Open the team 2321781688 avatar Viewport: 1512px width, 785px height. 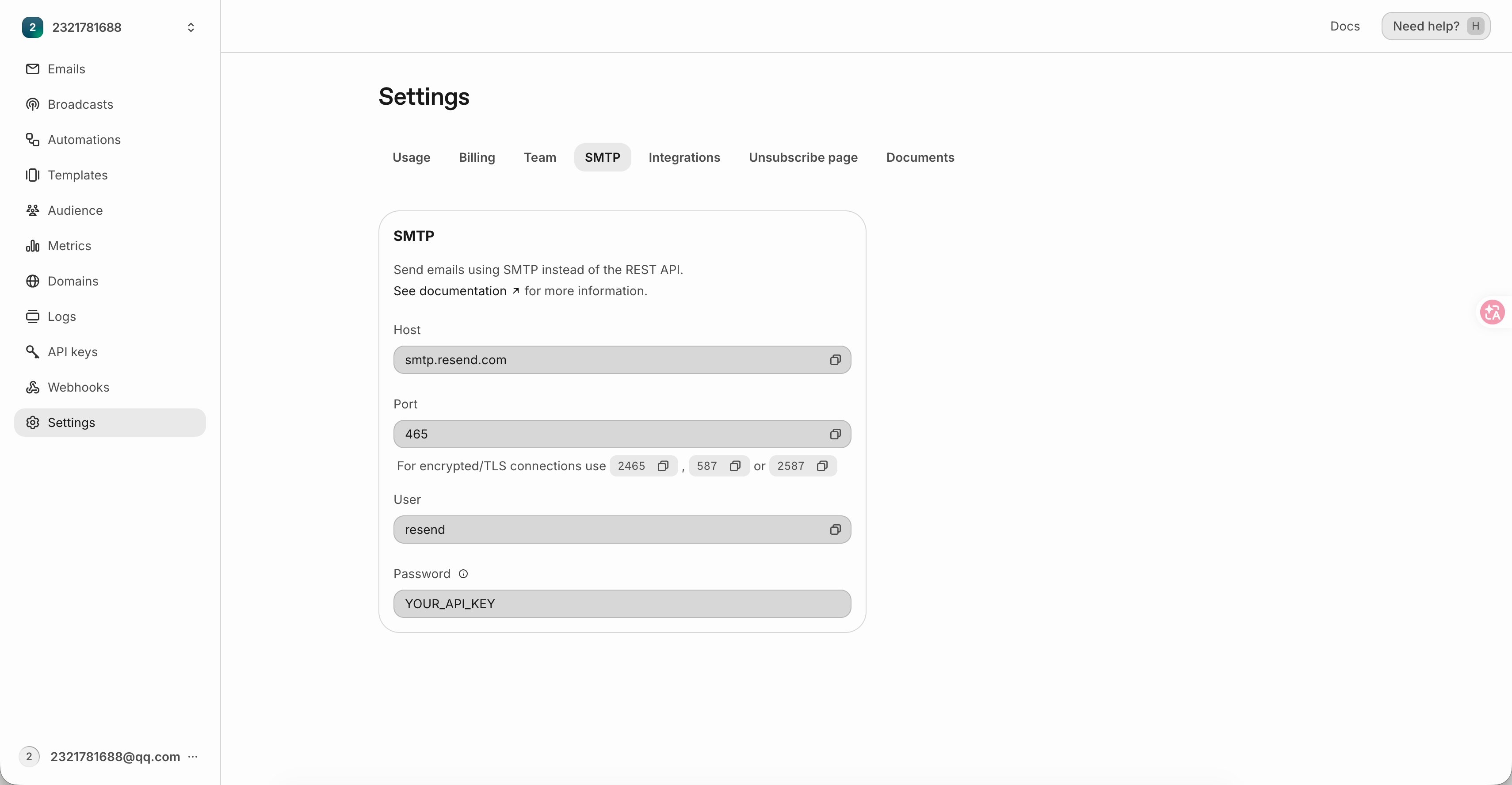[32, 27]
